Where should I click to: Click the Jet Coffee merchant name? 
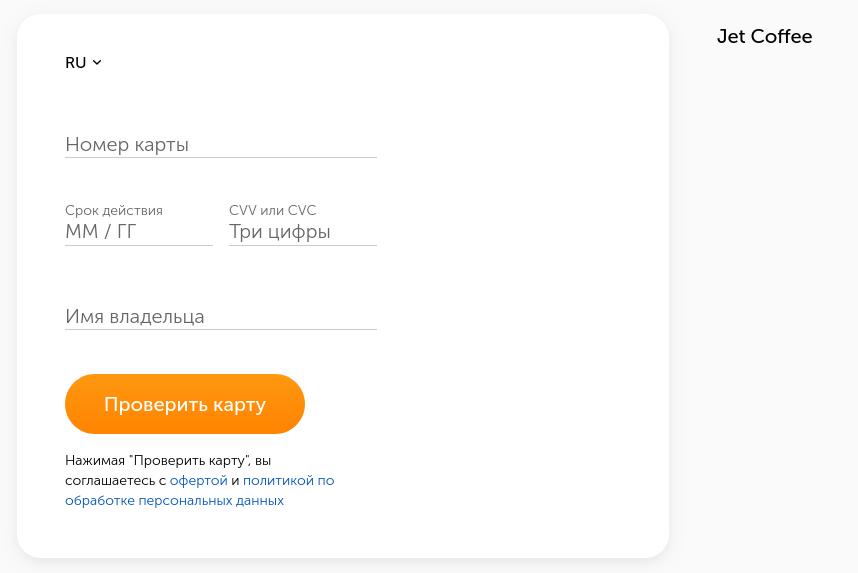point(764,37)
